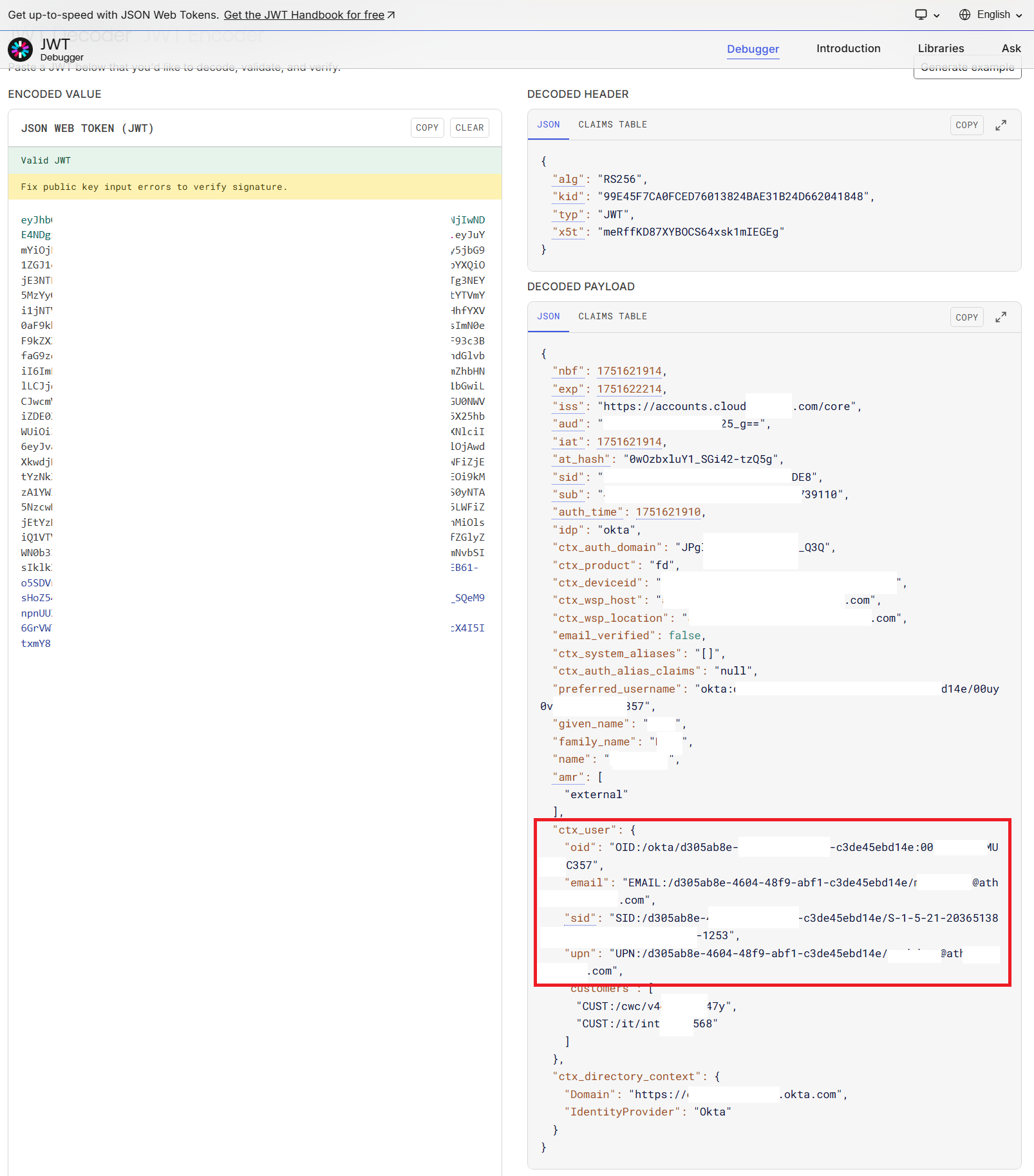The width and height of the screenshot is (1034, 1176).
Task: Click the display theme monitor icon
Action: pos(921,14)
